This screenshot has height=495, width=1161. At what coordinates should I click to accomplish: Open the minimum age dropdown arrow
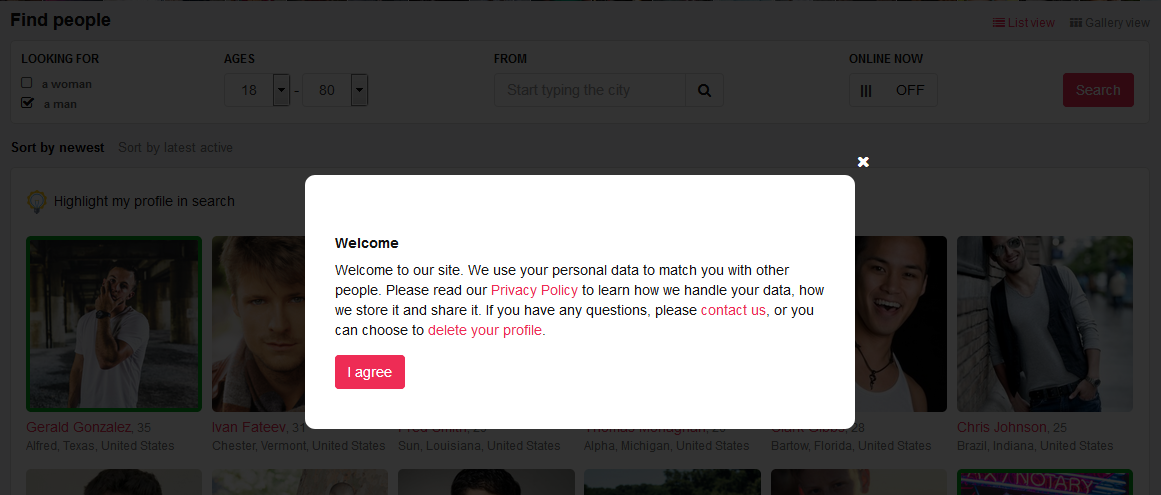tap(281, 90)
